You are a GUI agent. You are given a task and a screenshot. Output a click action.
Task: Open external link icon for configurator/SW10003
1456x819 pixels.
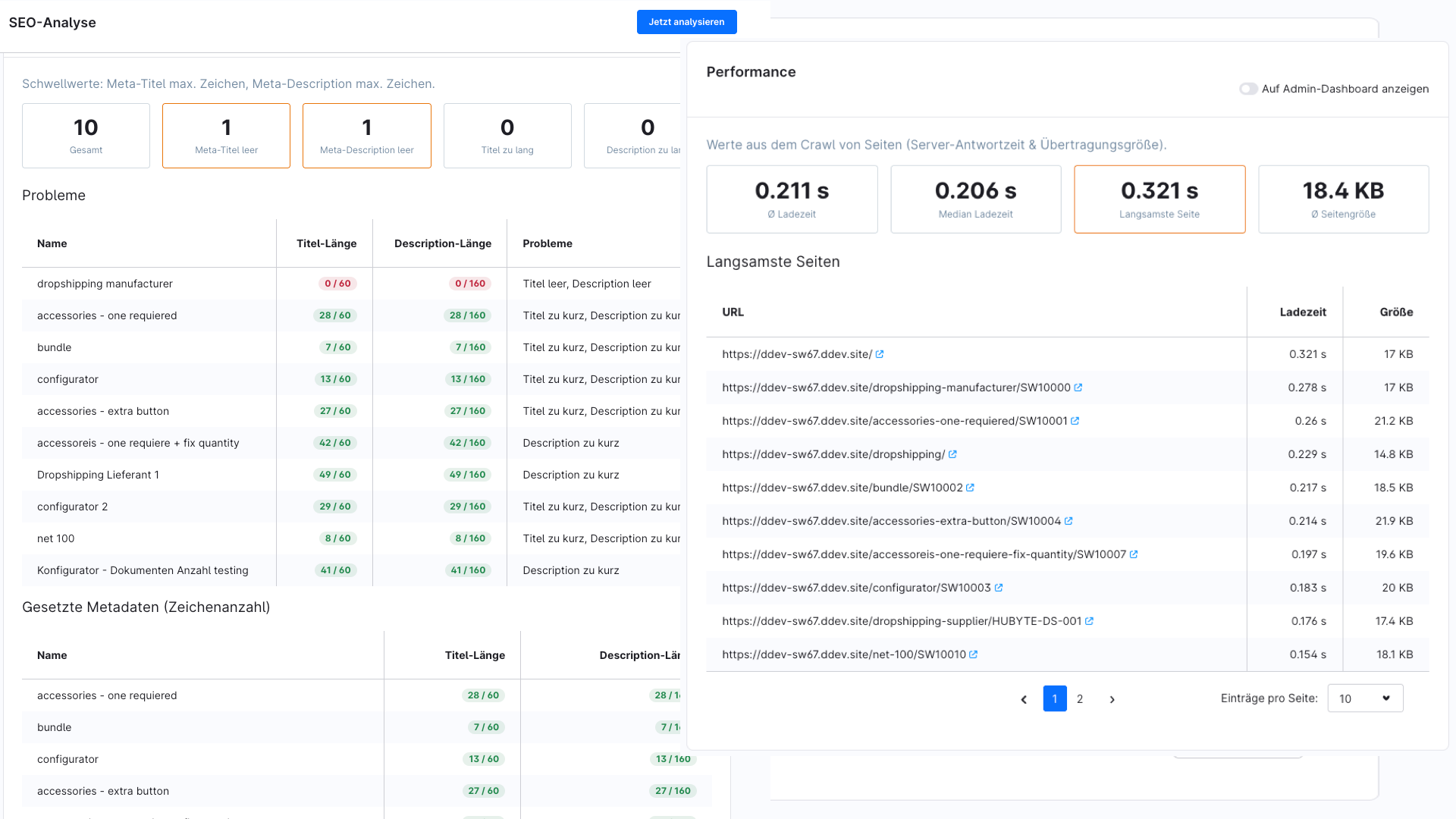pyautogui.click(x=999, y=588)
